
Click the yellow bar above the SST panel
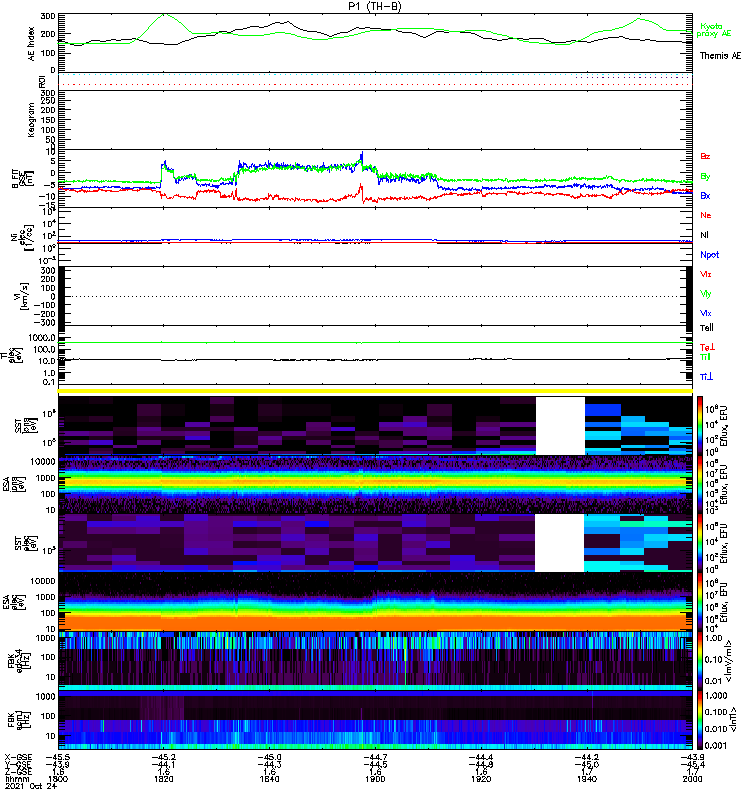375,391
